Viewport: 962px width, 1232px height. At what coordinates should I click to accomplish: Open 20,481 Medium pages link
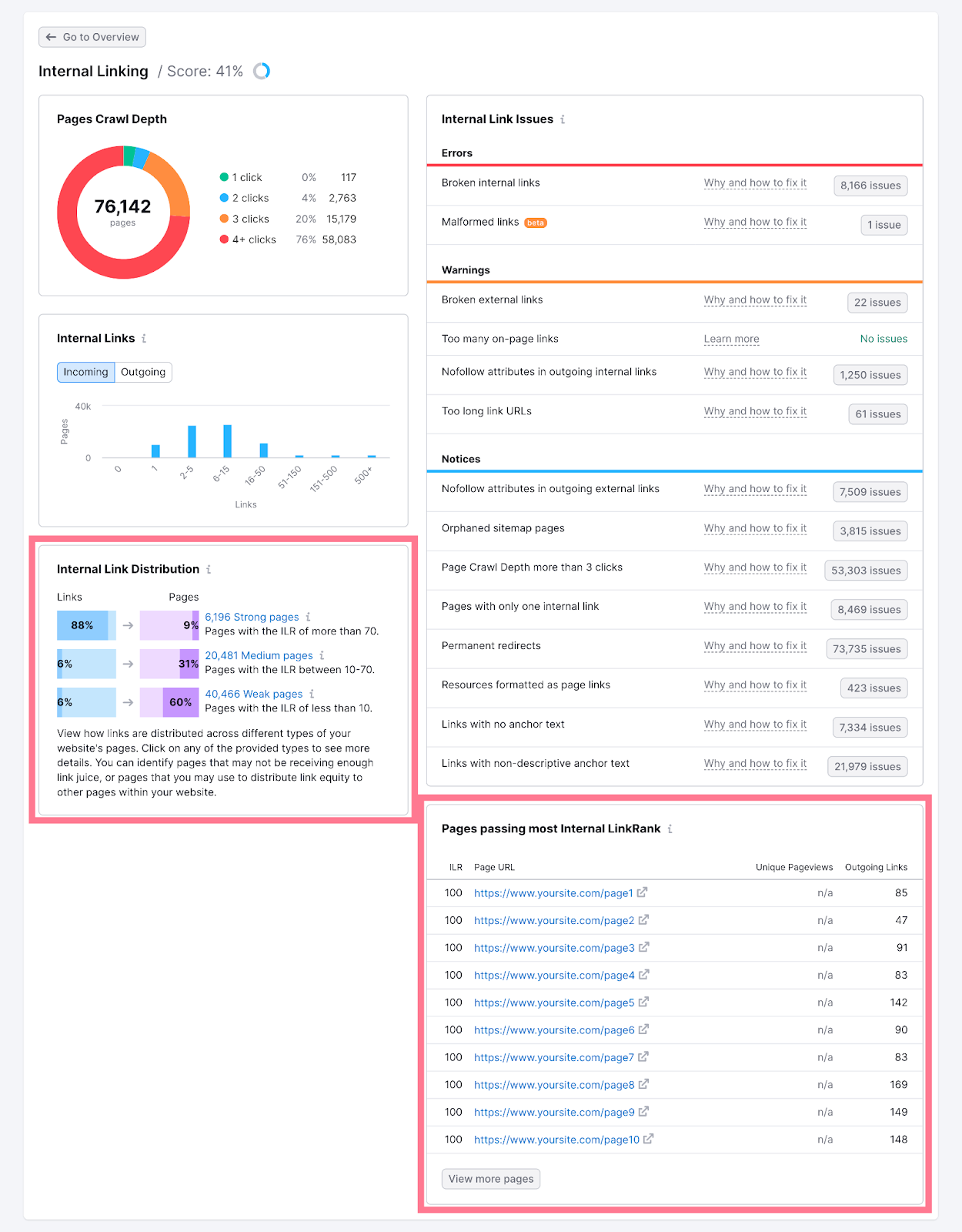259,655
